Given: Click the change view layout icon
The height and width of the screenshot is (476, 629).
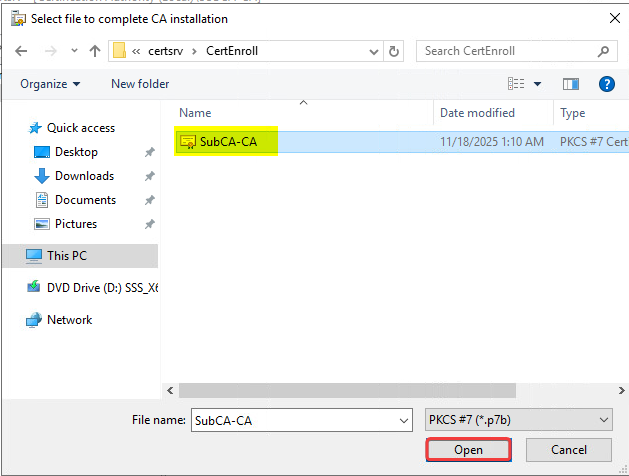Looking at the screenshot, I should coord(516,84).
